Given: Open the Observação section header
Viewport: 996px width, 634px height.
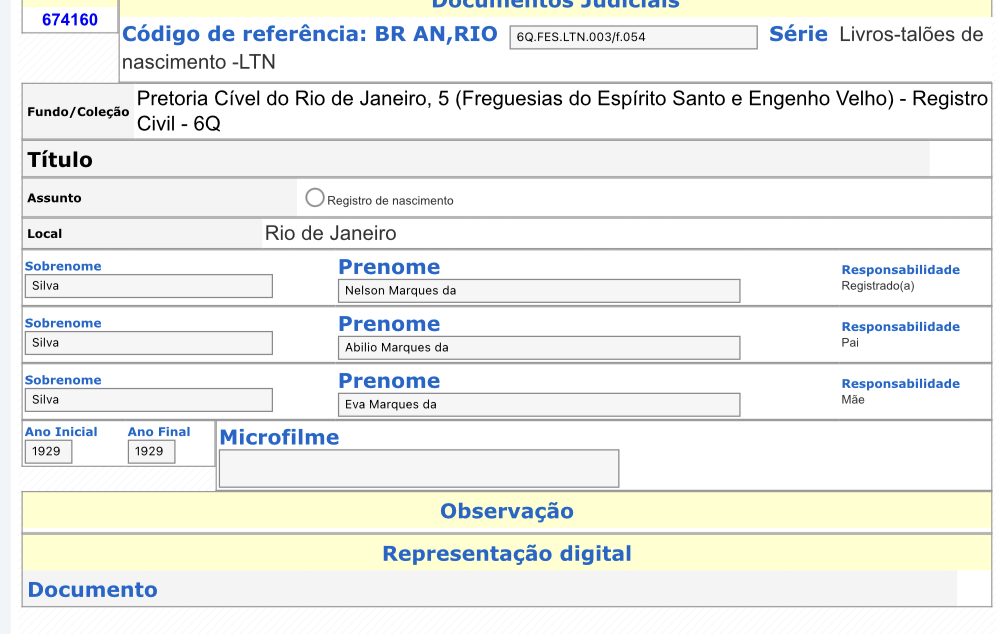Looking at the screenshot, I should [x=507, y=511].
